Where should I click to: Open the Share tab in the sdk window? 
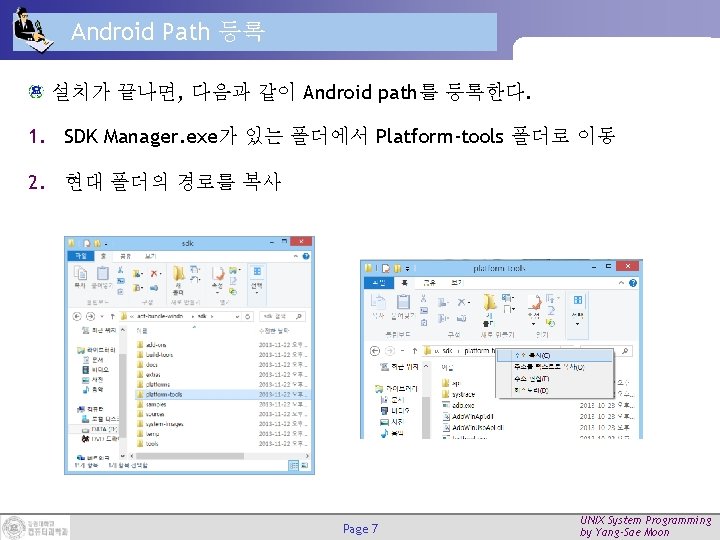[125, 256]
